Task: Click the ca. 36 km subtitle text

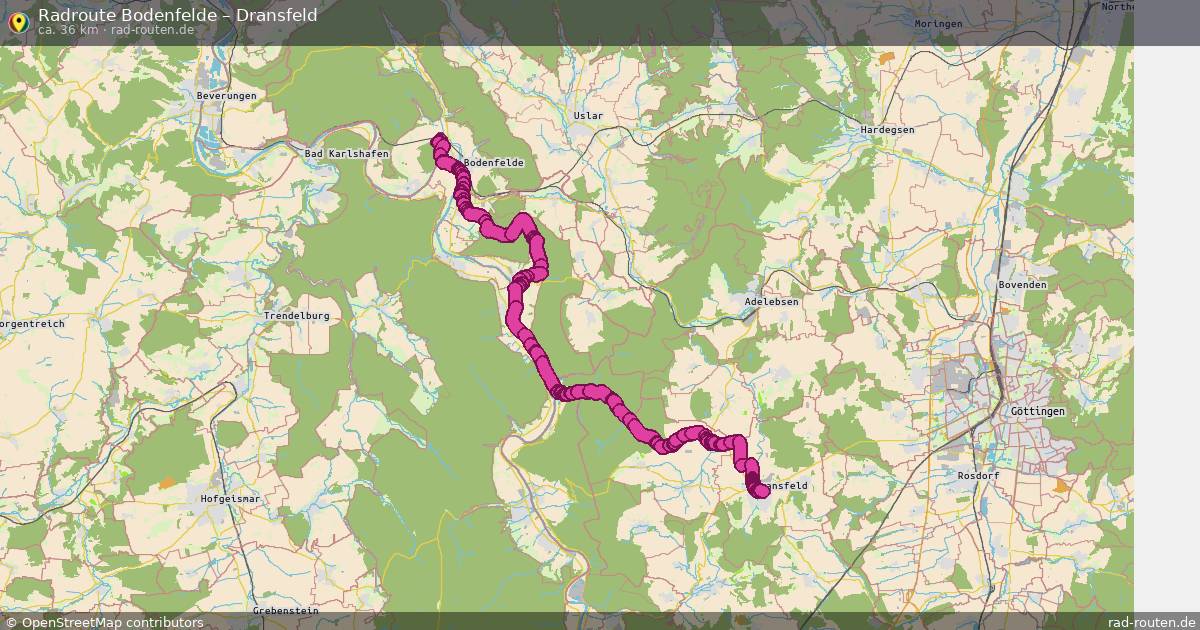Action: (x=68, y=30)
